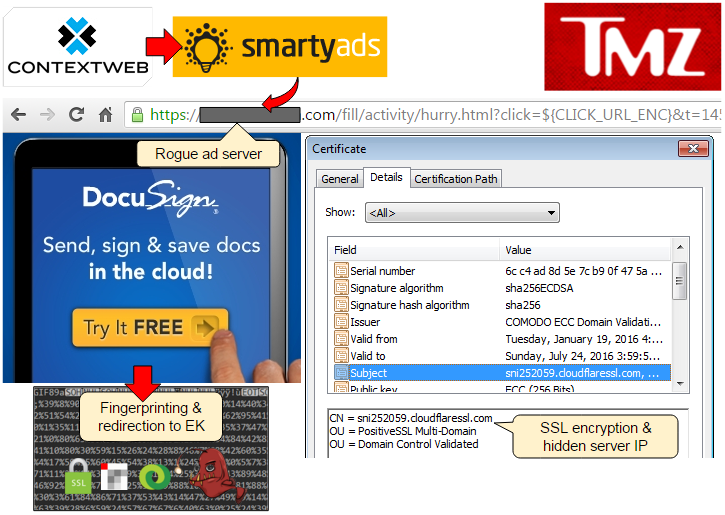Click the ContextWeb logo
725x515 pixels.
tap(78, 47)
